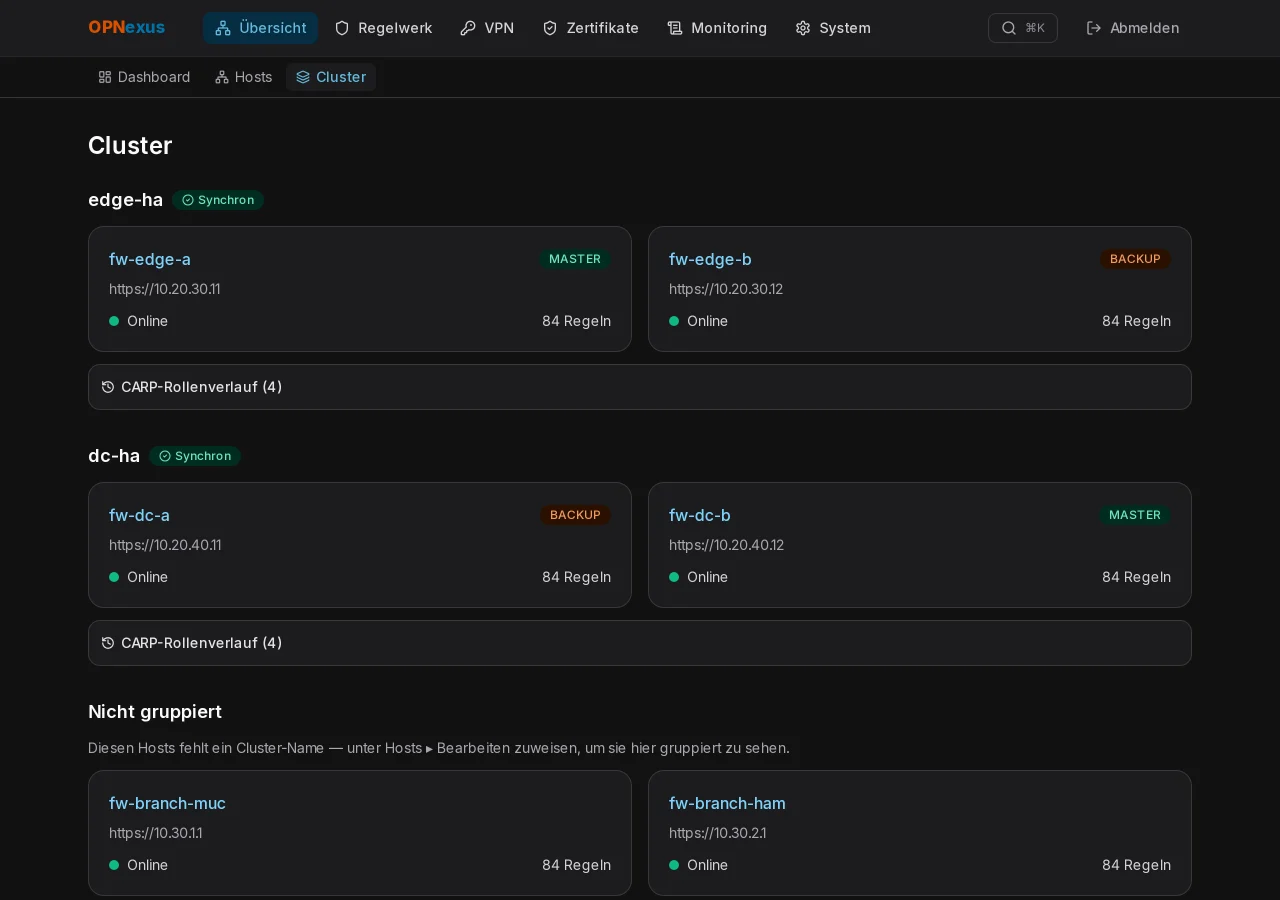This screenshot has height=900, width=1280.
Task: Expand CARP-Rollenverlauf for dc-ha cluster
Action: 640,643
